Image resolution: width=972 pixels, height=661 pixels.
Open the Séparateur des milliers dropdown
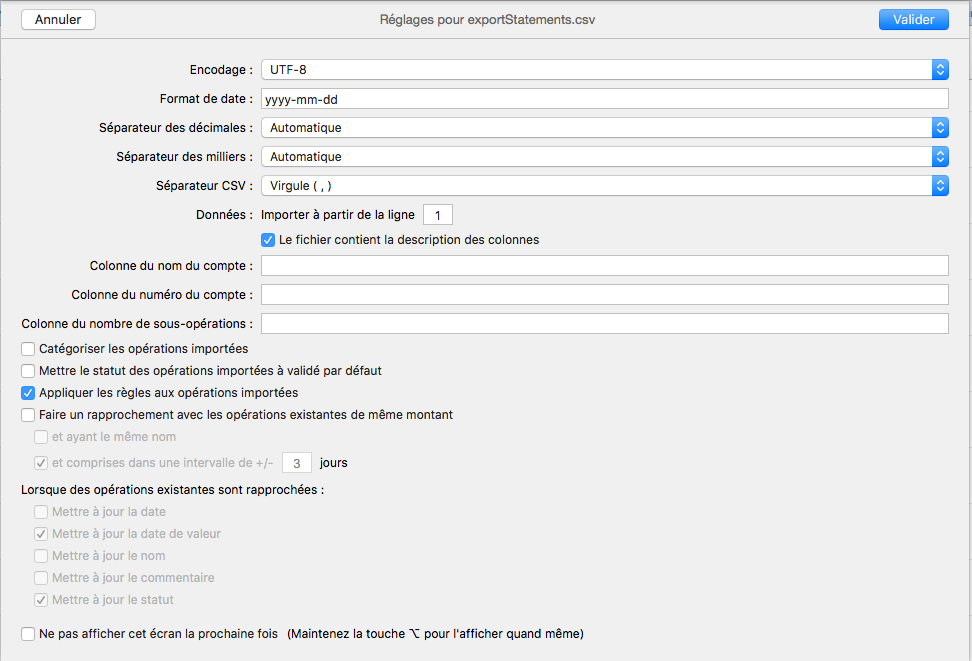click(x=604, y=157)
